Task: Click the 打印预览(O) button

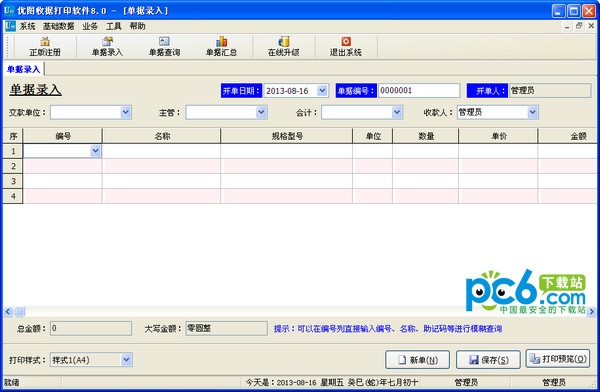Action: click(558, 359)
